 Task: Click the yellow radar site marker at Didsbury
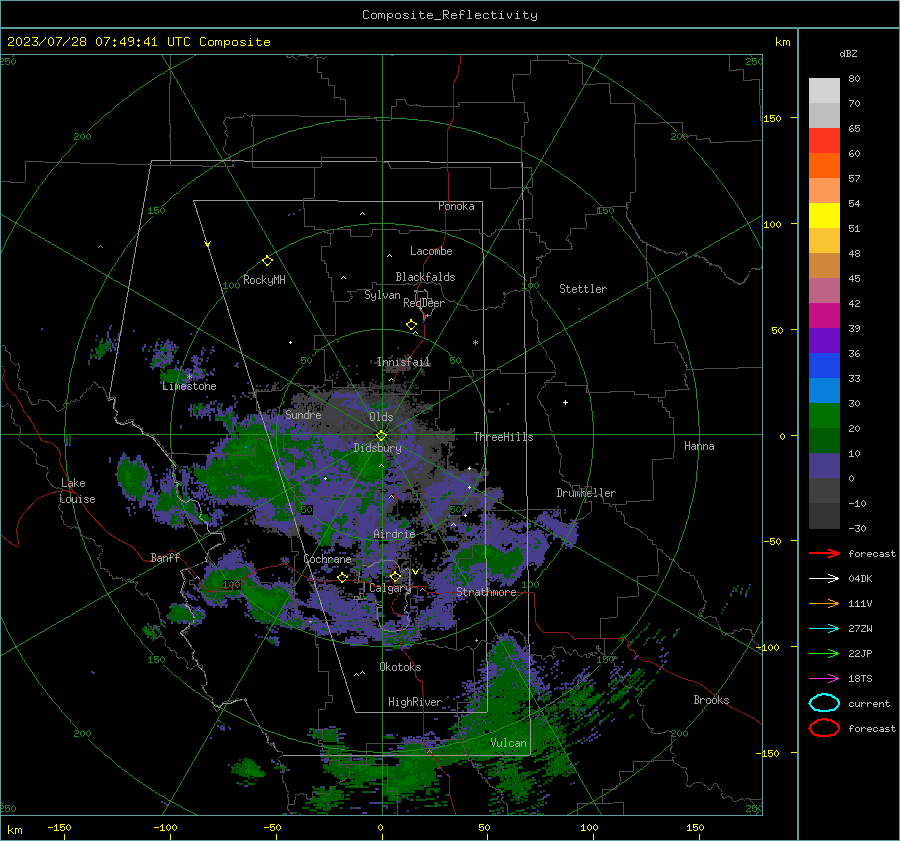point(381,435)
